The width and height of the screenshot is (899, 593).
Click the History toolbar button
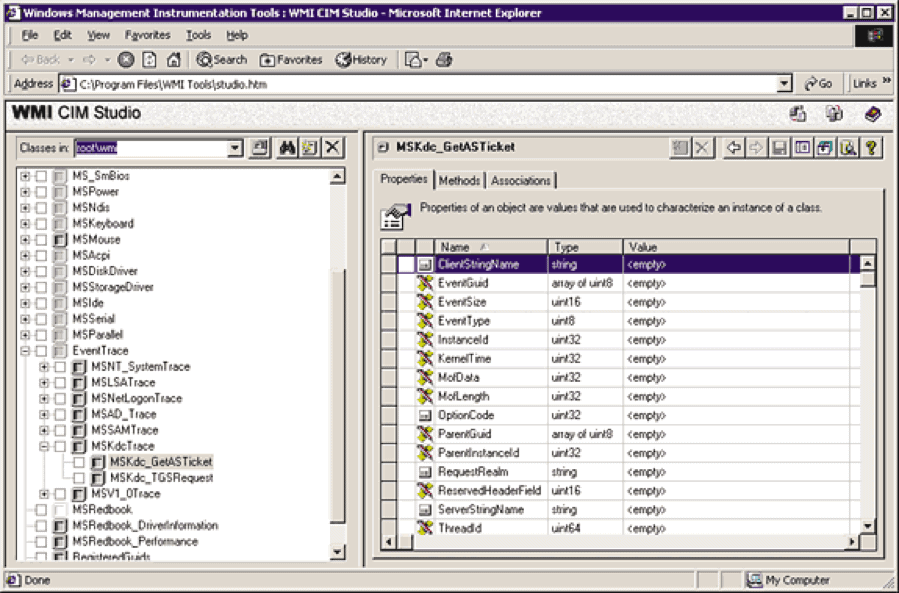[x=362, y=60]
